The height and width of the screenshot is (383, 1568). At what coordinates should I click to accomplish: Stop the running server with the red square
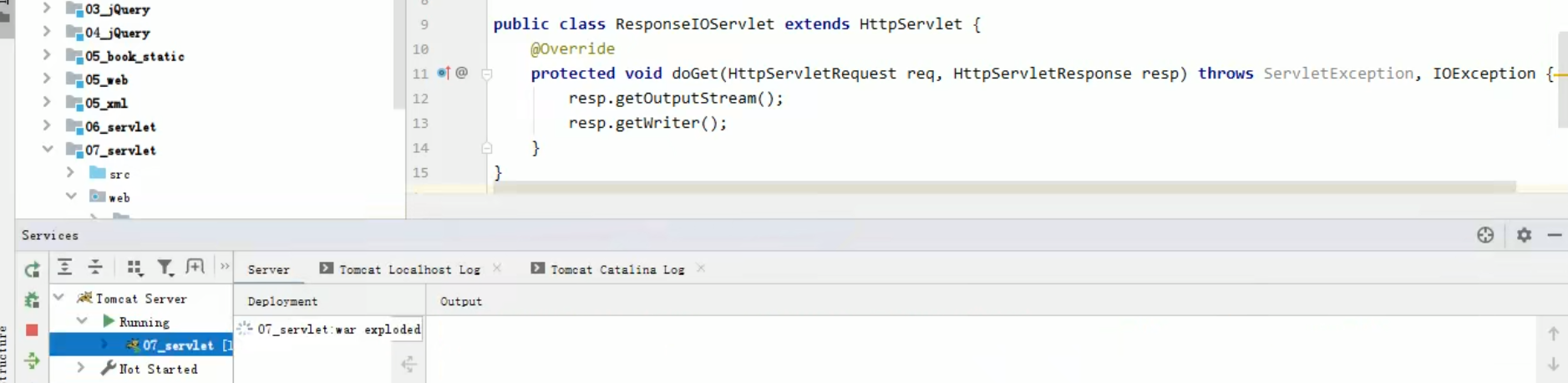32,330
